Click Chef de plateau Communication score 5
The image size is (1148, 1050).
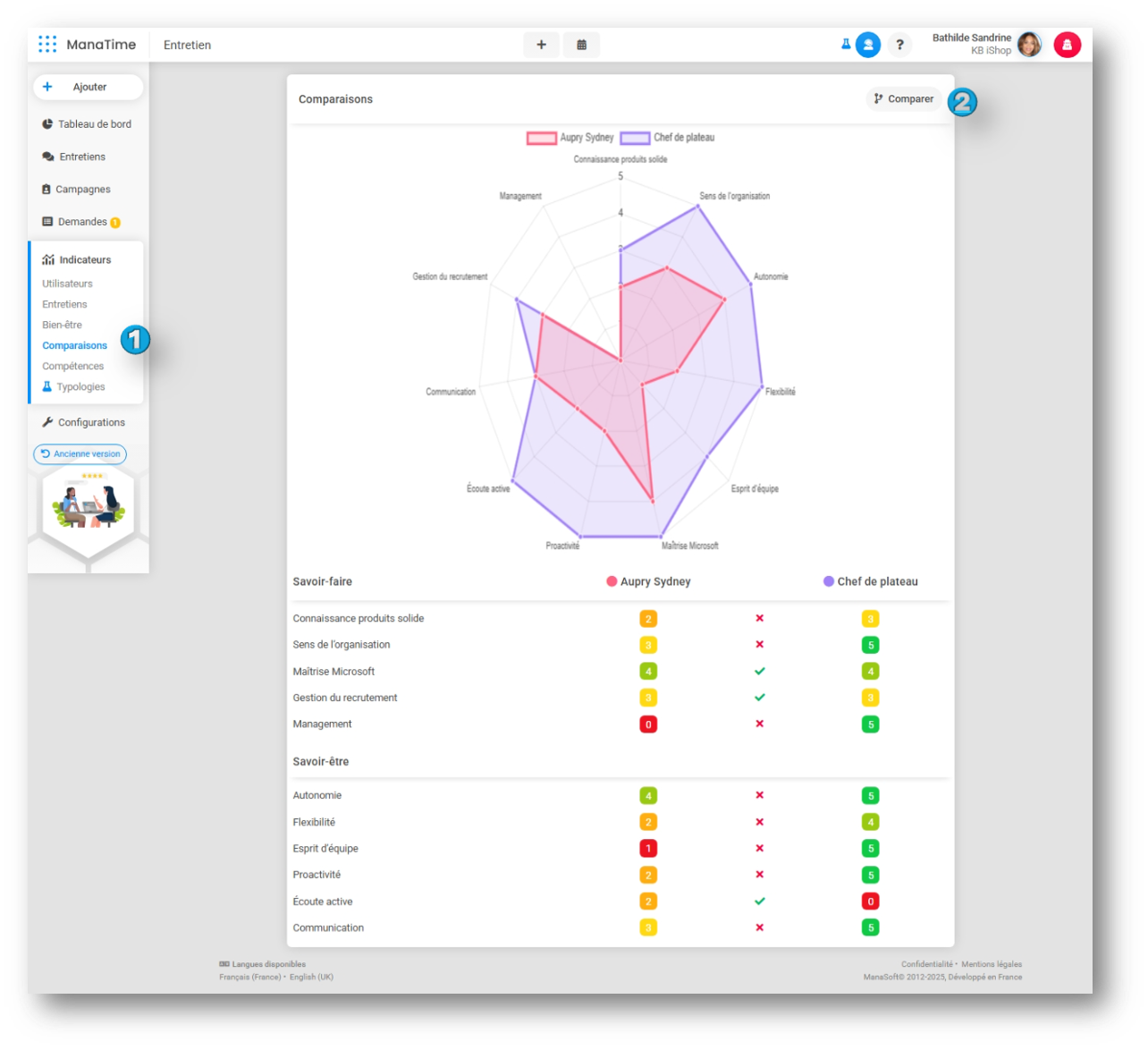[870, 927]
